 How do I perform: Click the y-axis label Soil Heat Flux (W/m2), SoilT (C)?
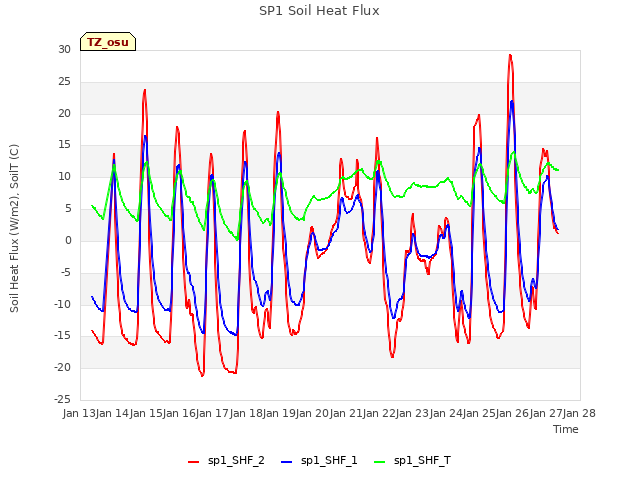coord(14,228)
